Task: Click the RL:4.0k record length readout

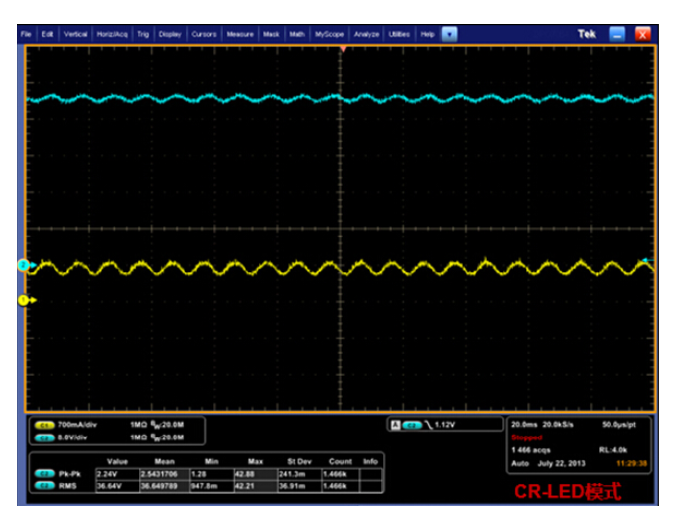Action: pos(612,450)
